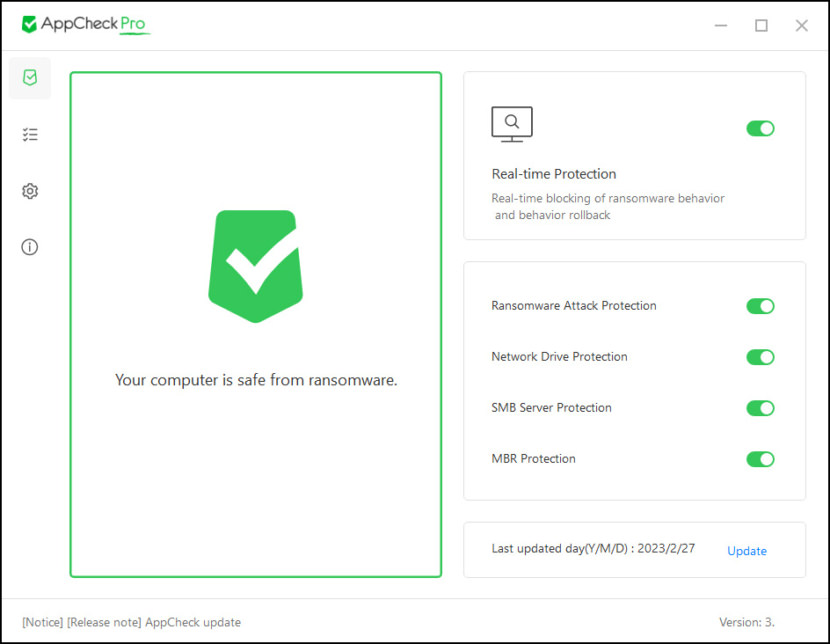Select the shield status icon in the sidebar
830x644 pixels.
click(29, 78)
